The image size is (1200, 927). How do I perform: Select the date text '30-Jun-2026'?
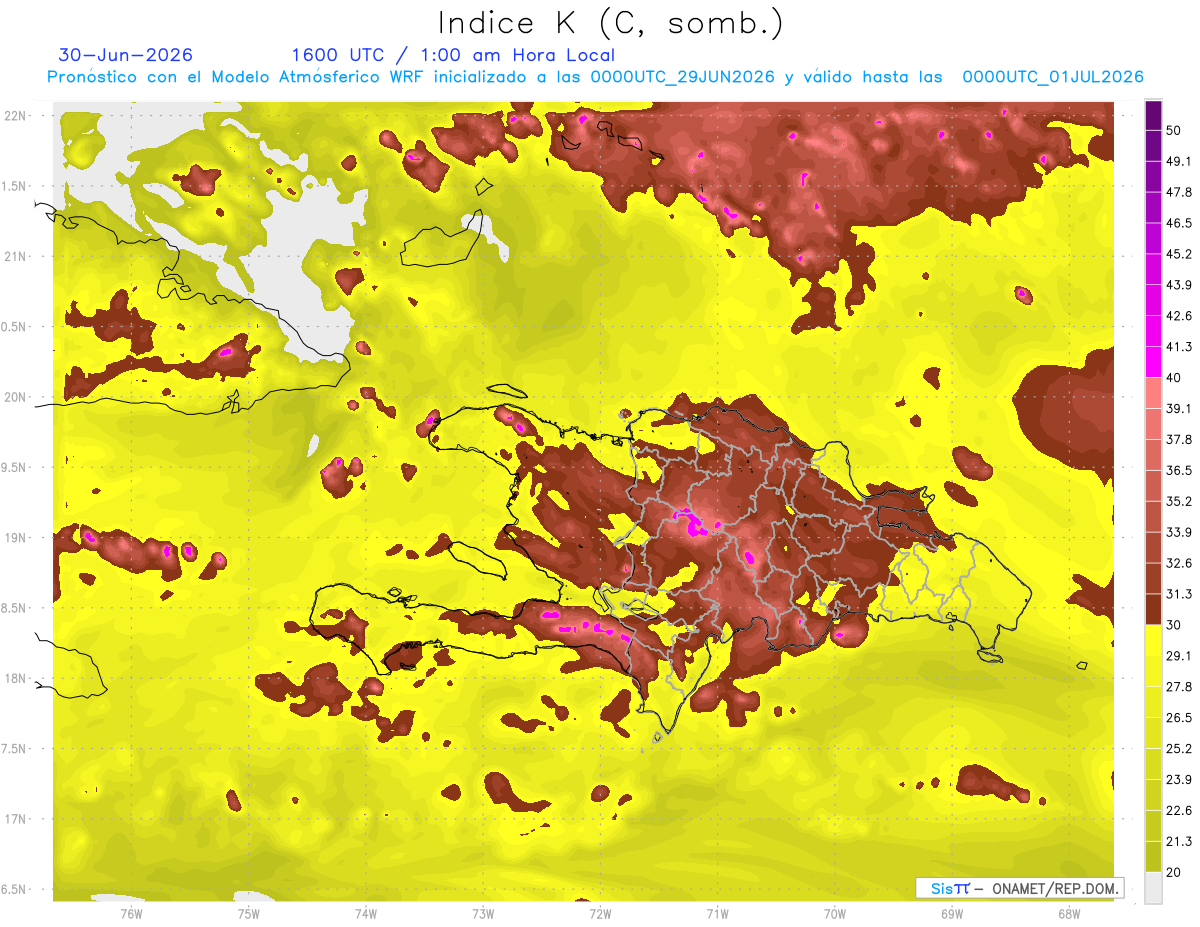(126, 55)
